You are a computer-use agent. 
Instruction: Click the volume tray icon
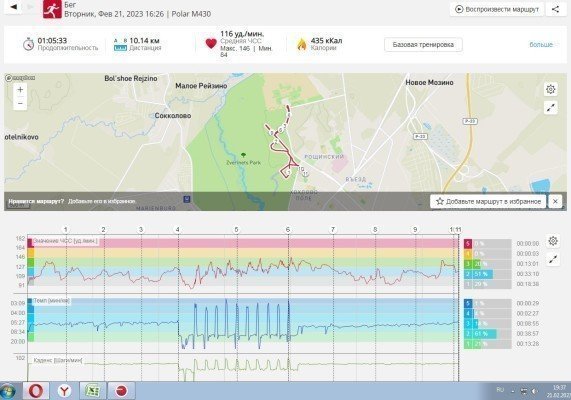click(x=534, y=391)
